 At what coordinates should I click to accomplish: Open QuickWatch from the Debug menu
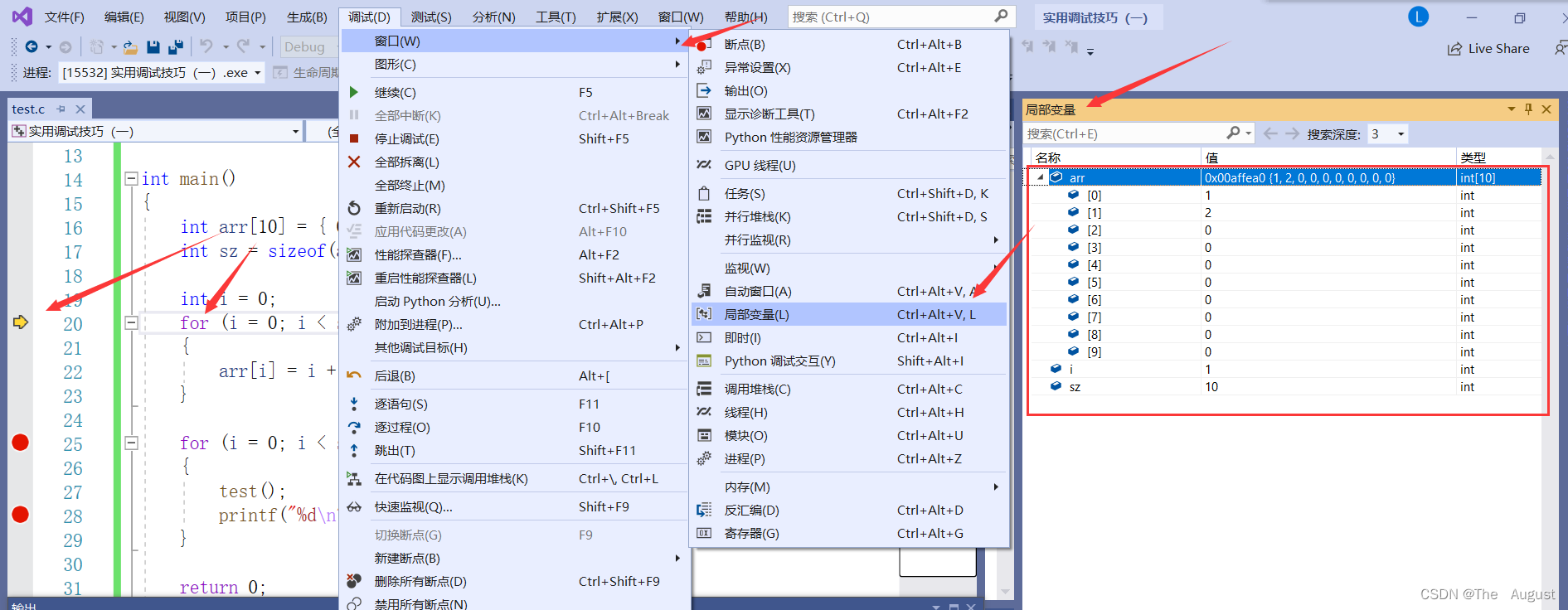(514, 506)
